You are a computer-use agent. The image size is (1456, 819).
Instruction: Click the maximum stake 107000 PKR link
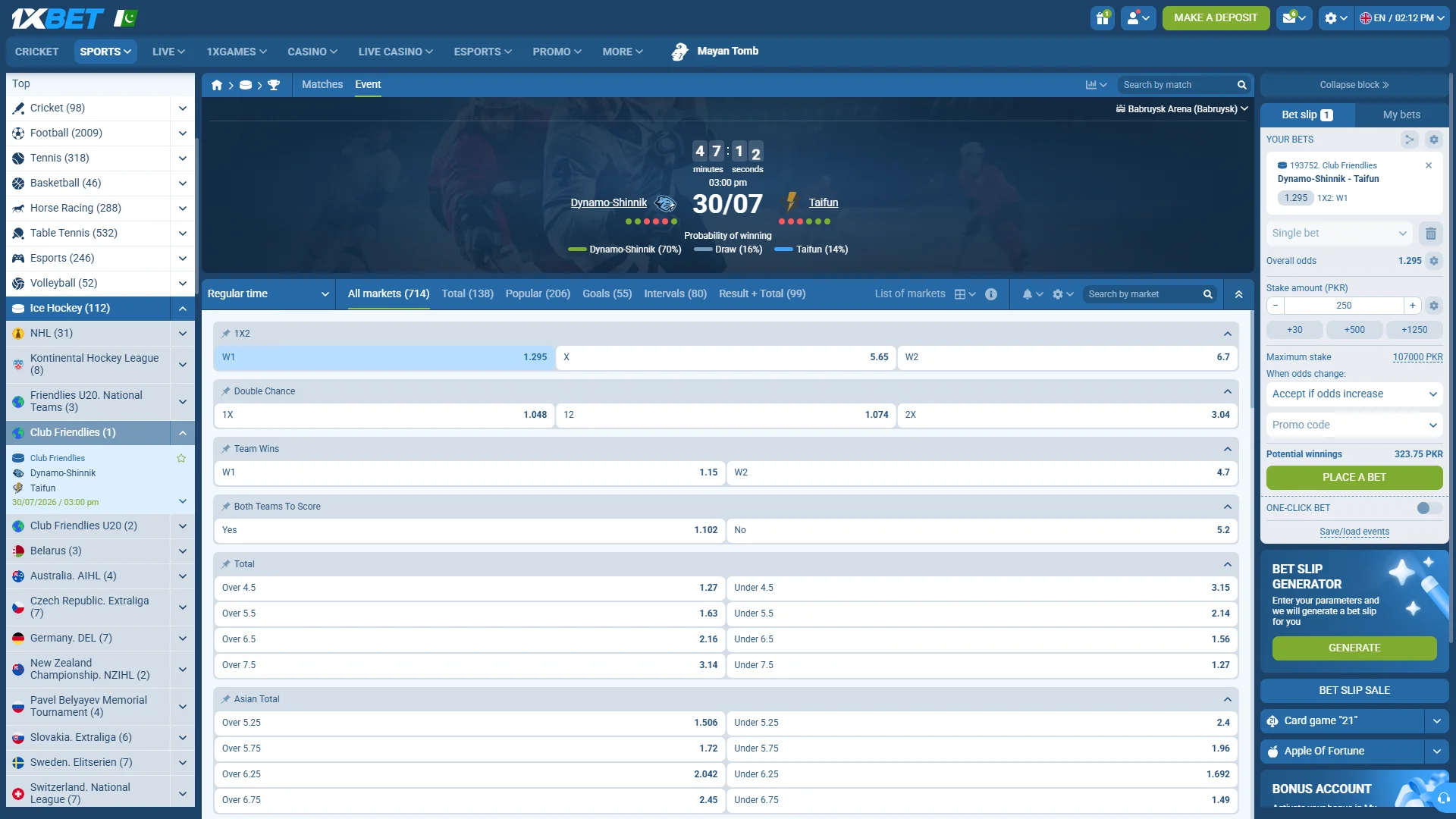1417,358
